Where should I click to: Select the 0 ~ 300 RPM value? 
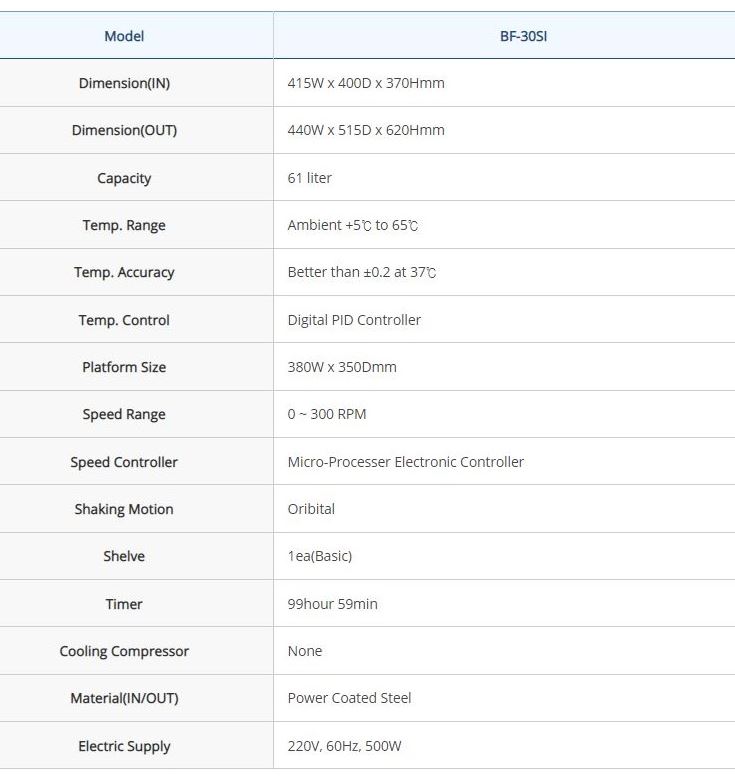tap(327, 414)
